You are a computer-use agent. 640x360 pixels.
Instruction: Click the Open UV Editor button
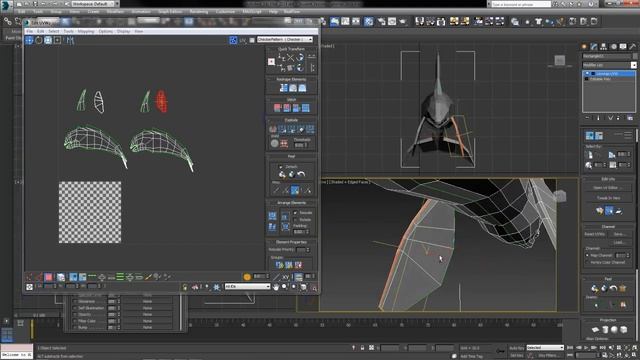coord(608,188)
